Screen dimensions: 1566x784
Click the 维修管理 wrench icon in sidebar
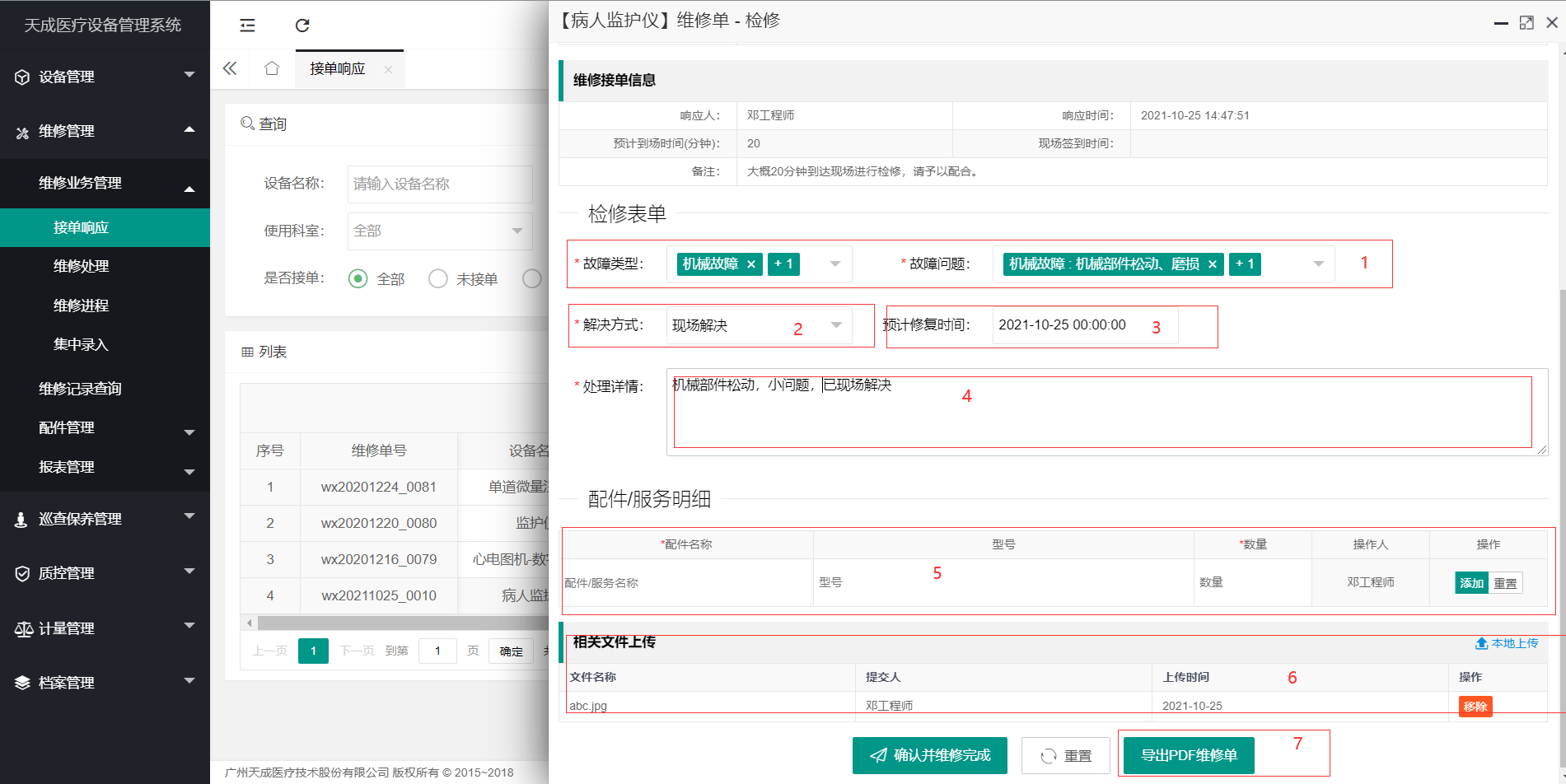point(22,132)
